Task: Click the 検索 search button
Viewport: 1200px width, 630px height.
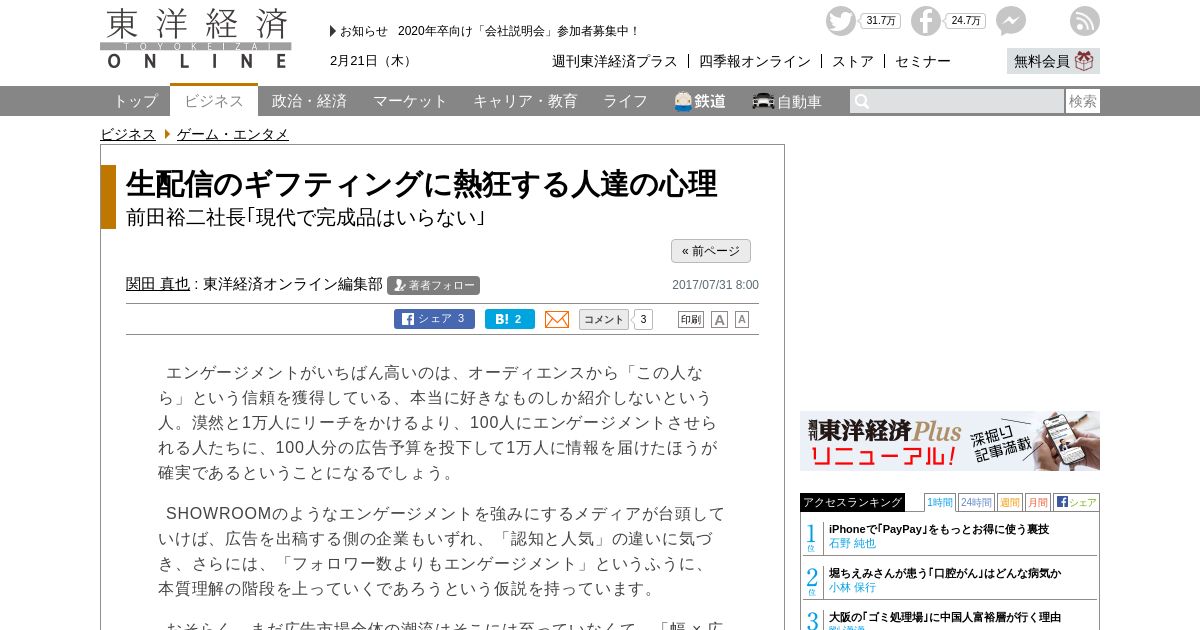Action: point(1083,101)
